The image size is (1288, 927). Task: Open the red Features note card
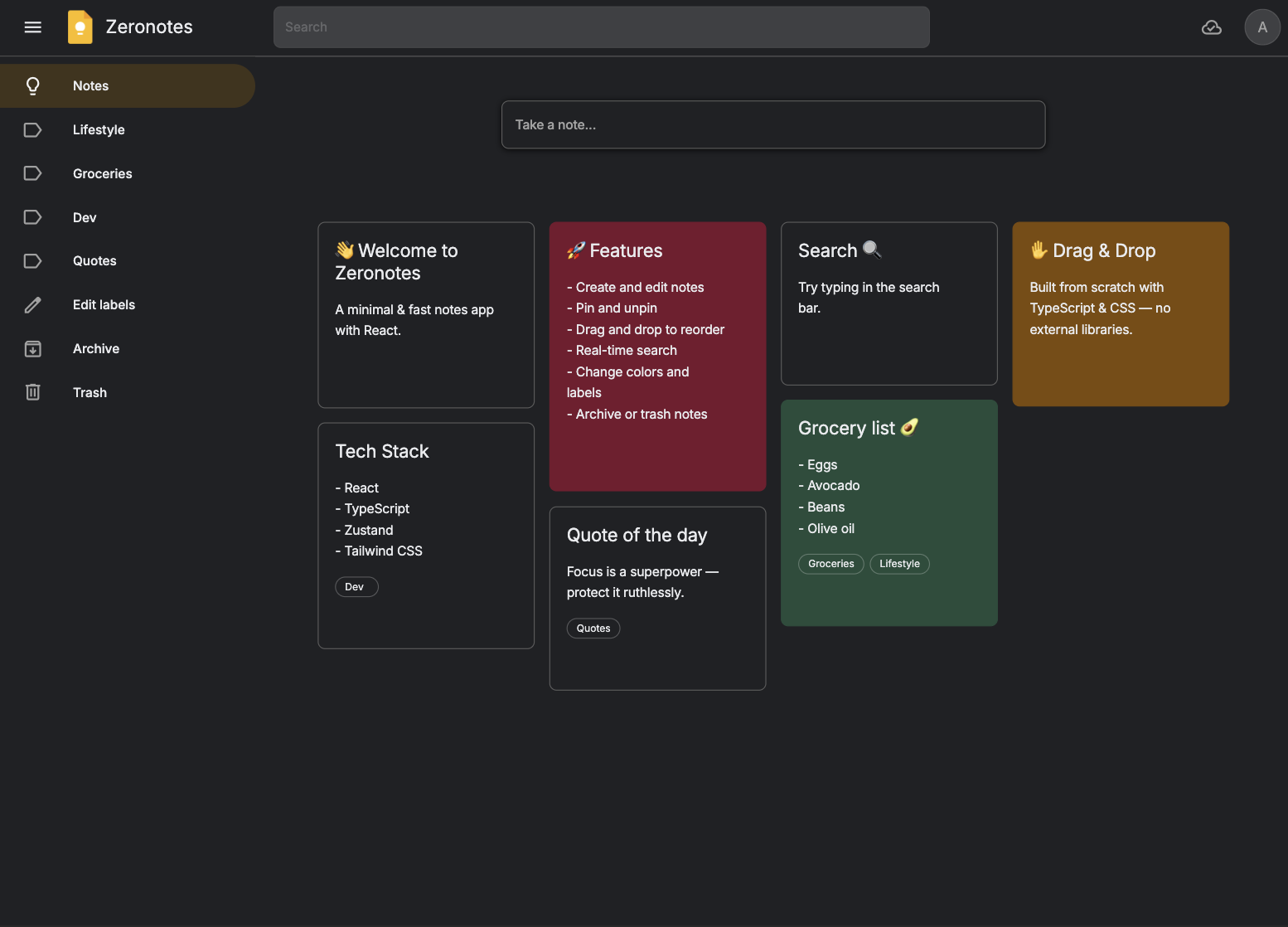(x=657, y=357)
